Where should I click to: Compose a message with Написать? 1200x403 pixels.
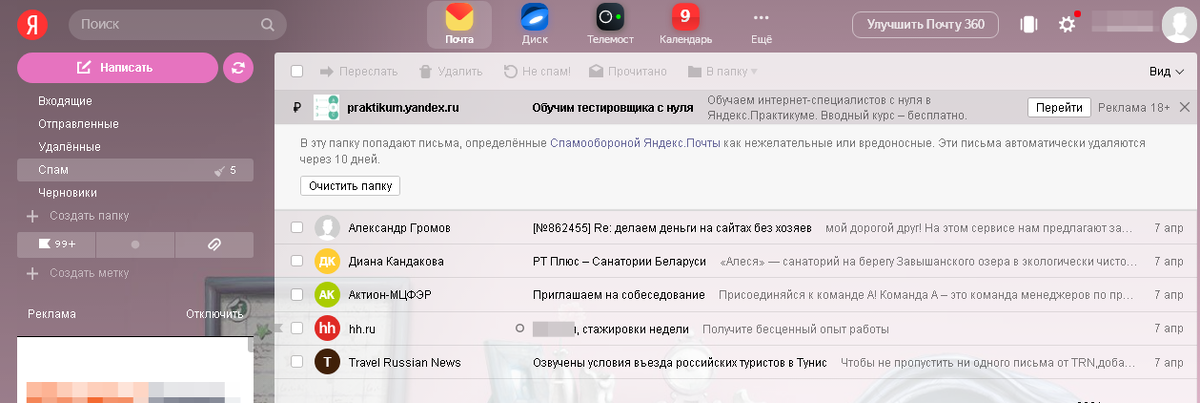(x=117, y=68)
